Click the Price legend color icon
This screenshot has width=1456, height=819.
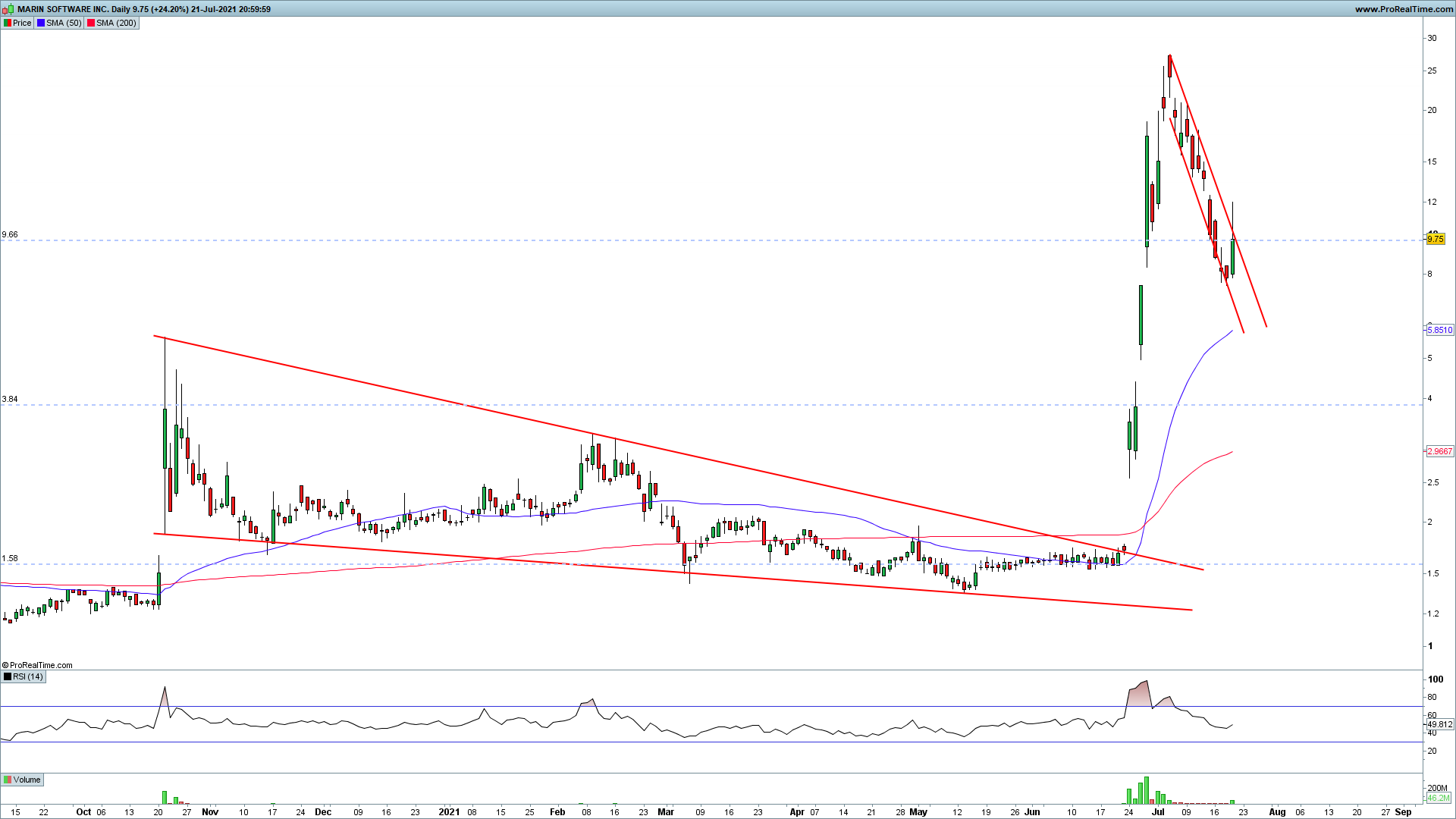(8, 23)
